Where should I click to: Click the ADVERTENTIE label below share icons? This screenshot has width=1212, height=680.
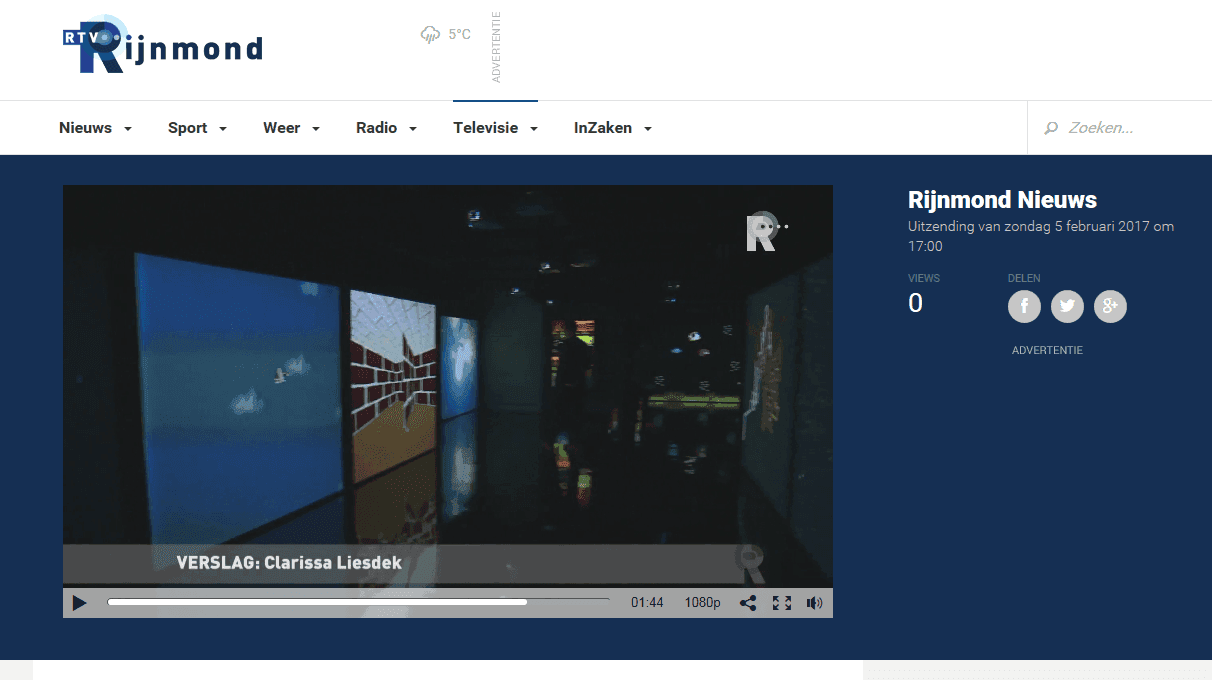point(1047,351)
